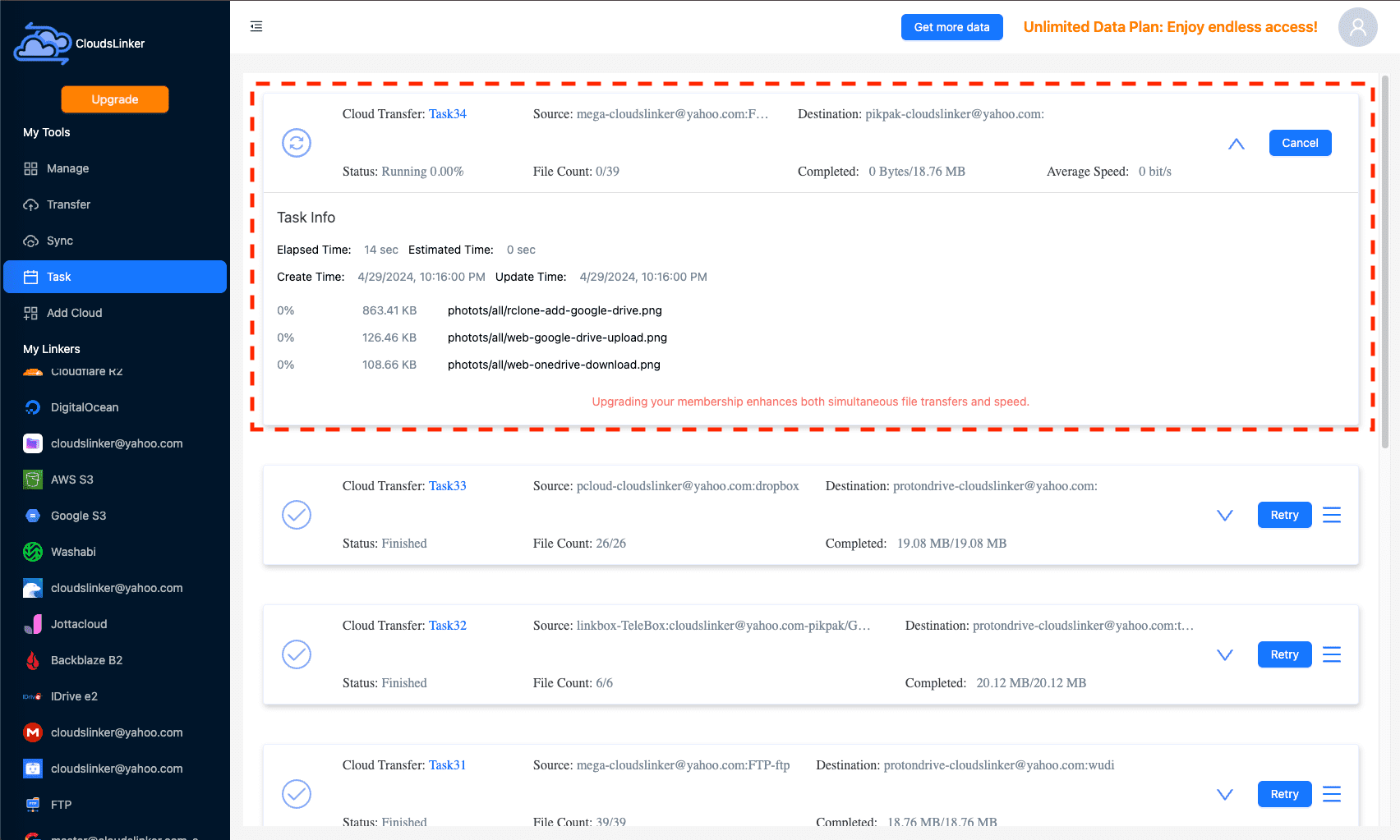Click the upgrading membership notice text
Screen dimensions: 1400x840
tap(810, 402)
